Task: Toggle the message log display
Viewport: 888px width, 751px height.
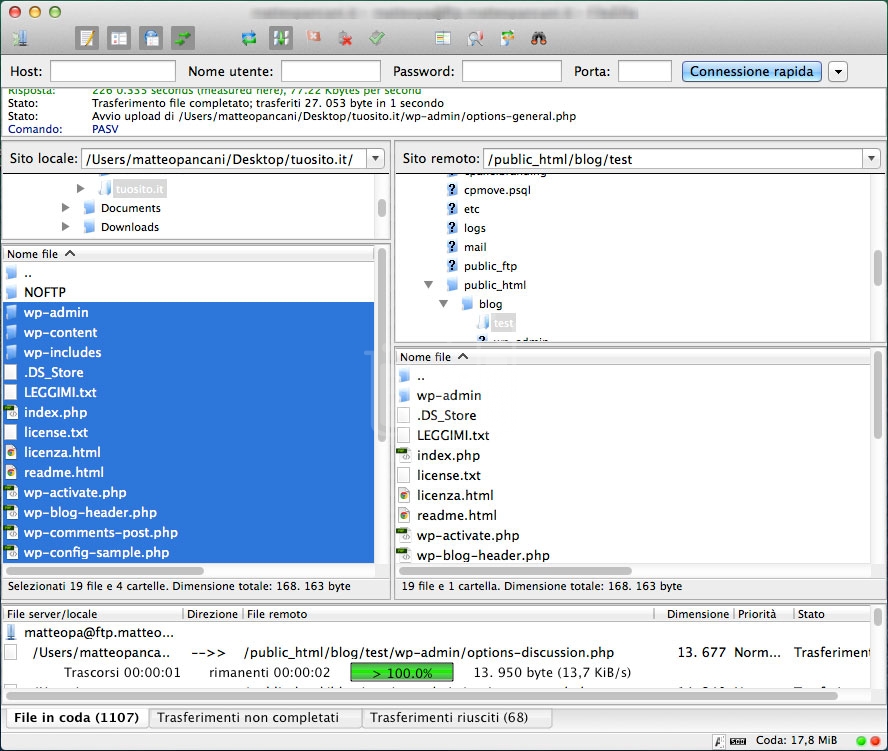Action: [x=87, y=39]
